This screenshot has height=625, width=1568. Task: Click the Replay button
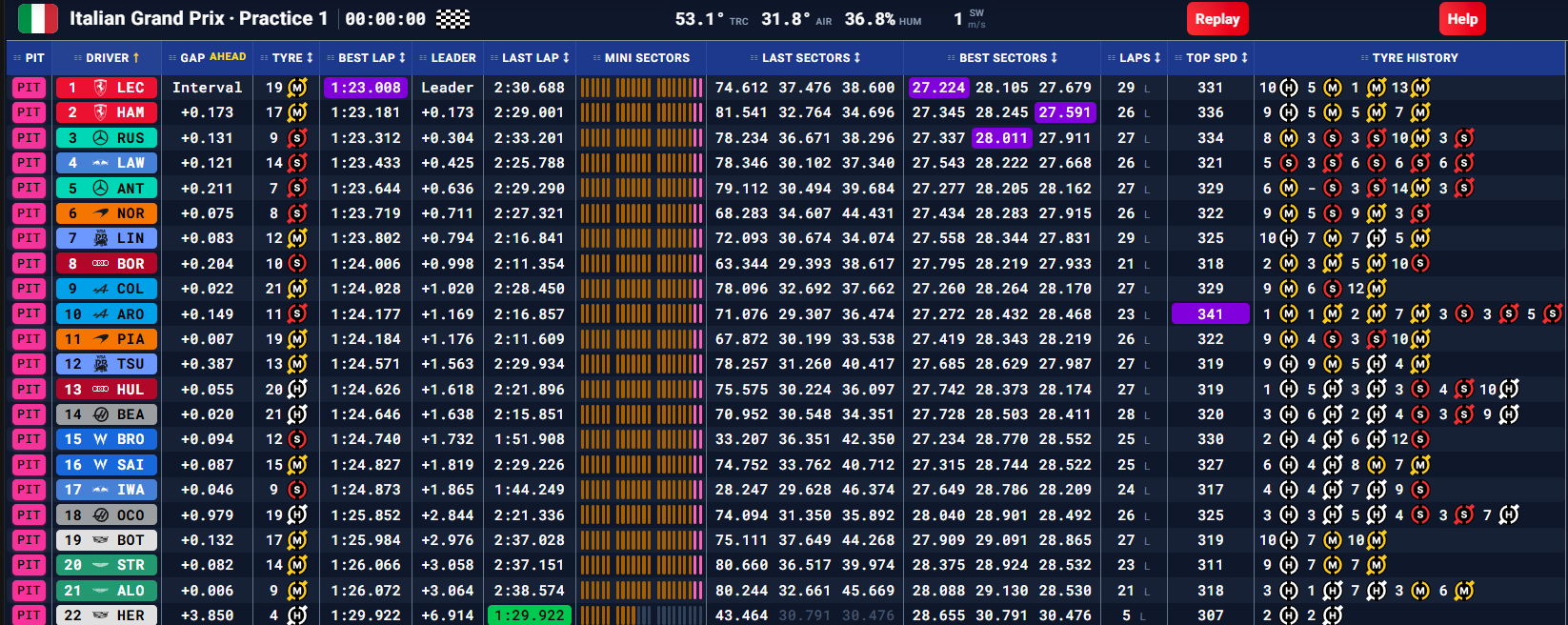pyautogui.click(x=1216, y=19)
